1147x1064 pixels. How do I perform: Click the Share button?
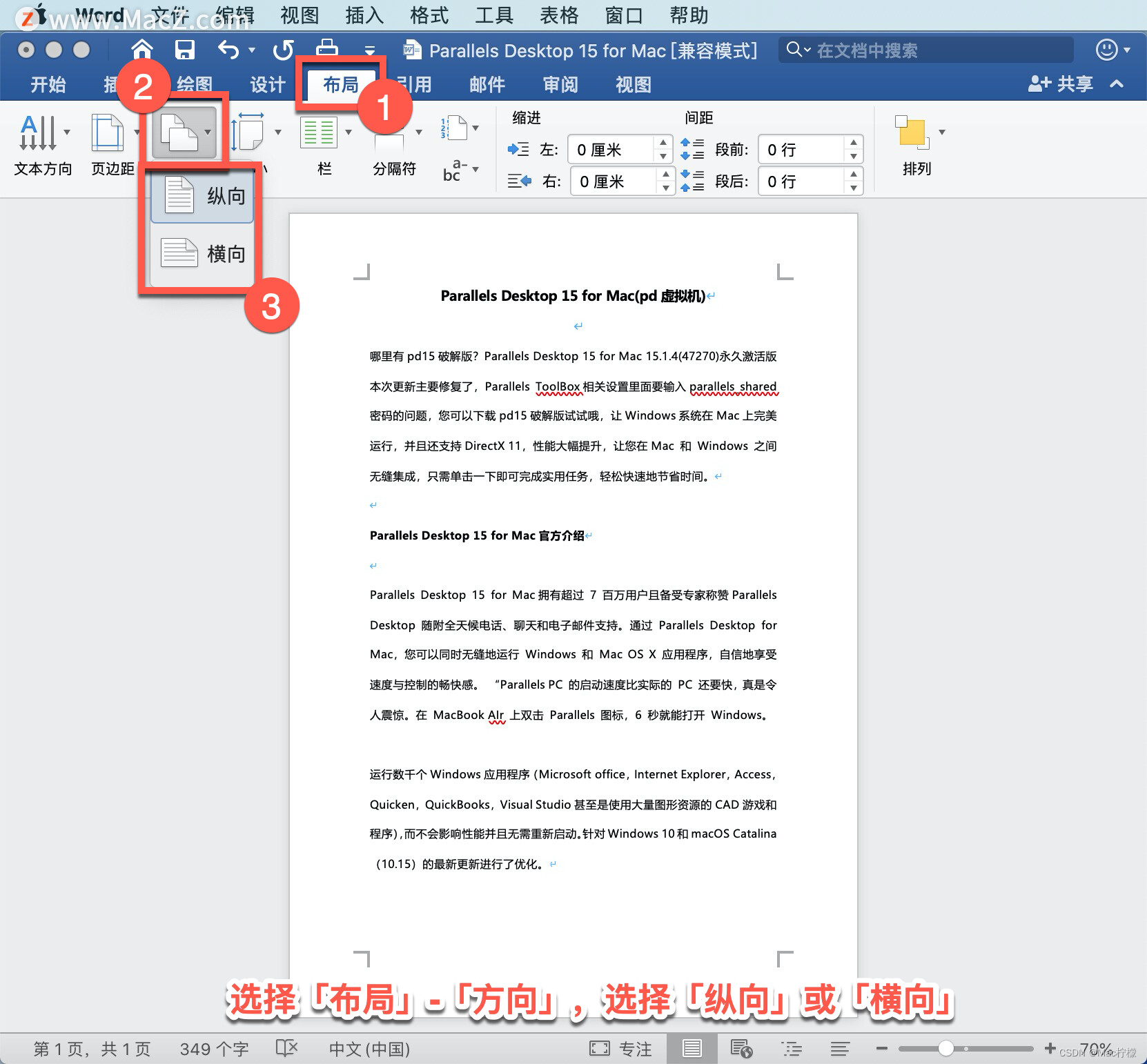click(1061, 84)
